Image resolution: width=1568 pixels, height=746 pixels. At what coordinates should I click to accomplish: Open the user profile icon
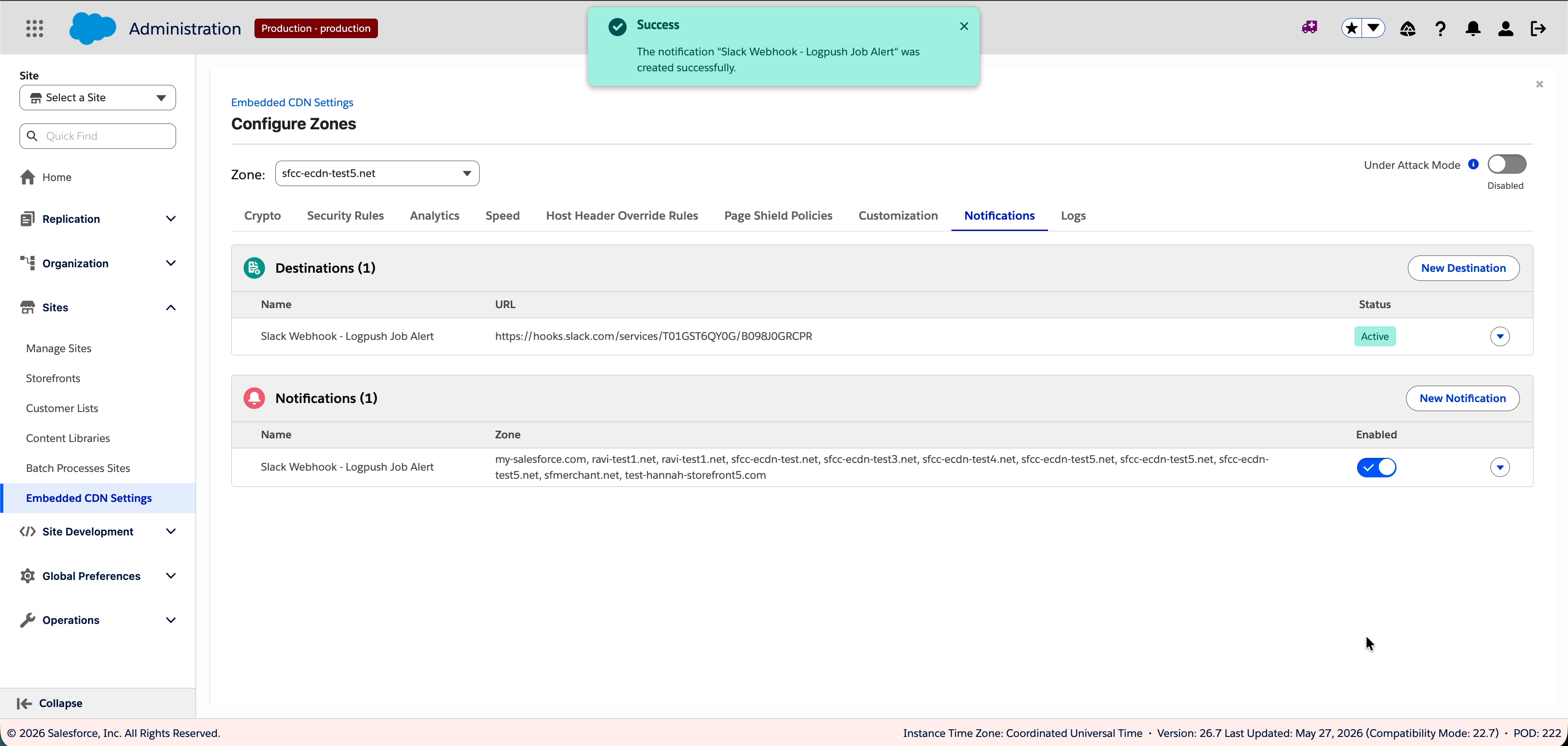click(x=1505, y=29)
